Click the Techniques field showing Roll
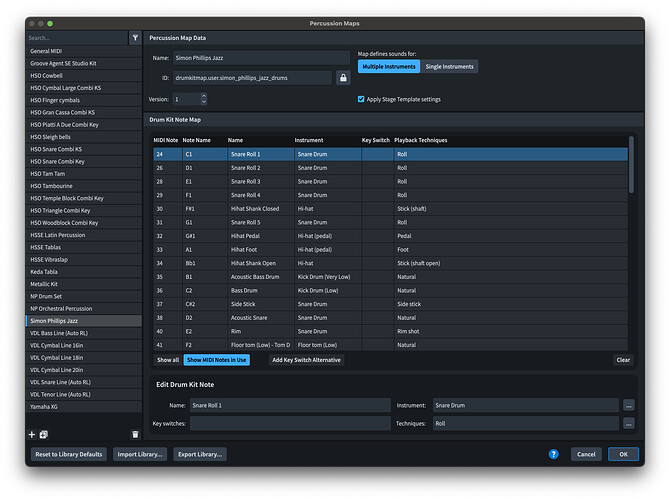This screenshot has height=500, width=669. 526,424
